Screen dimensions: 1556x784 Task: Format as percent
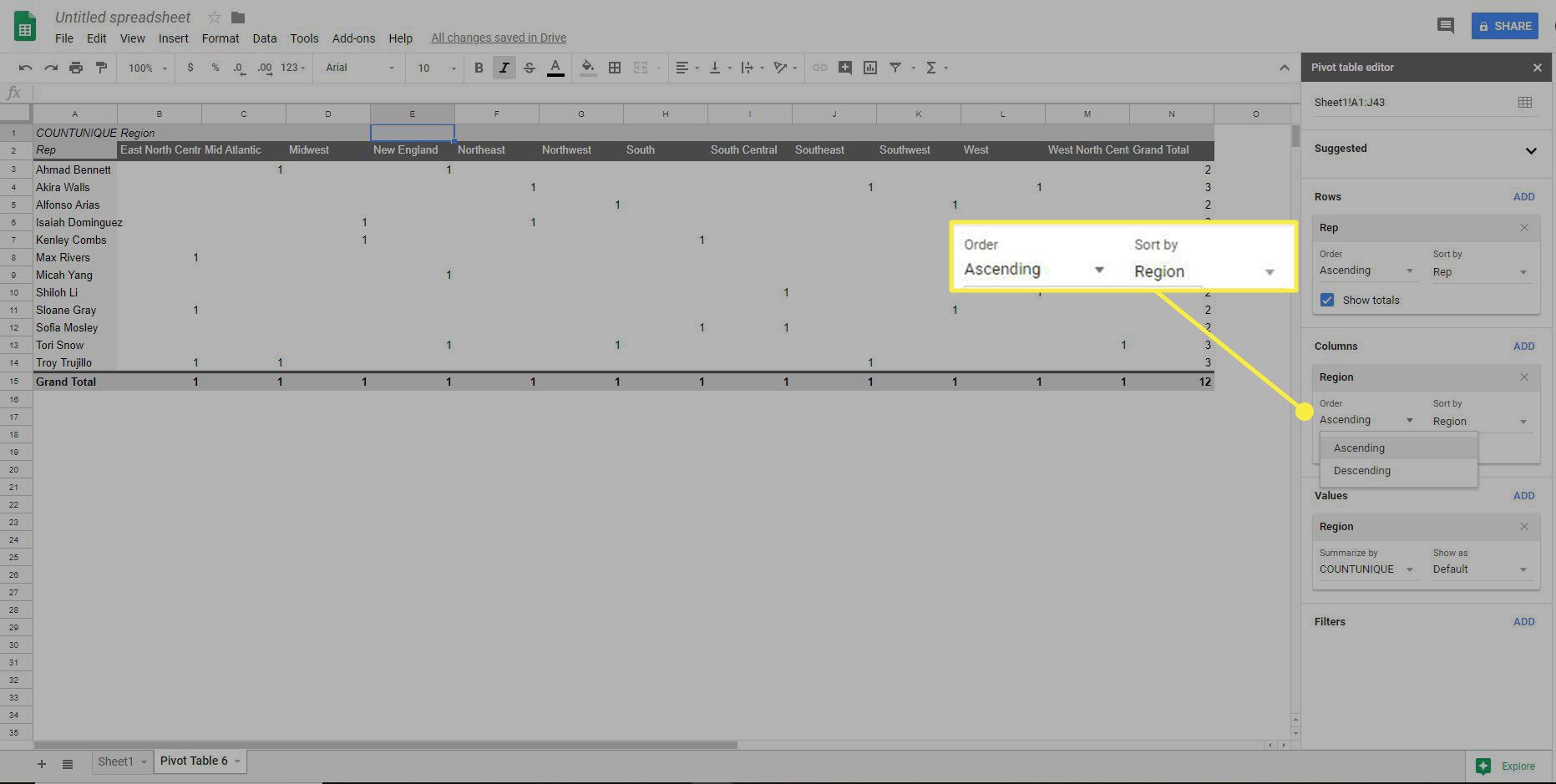tap(215, 68)
